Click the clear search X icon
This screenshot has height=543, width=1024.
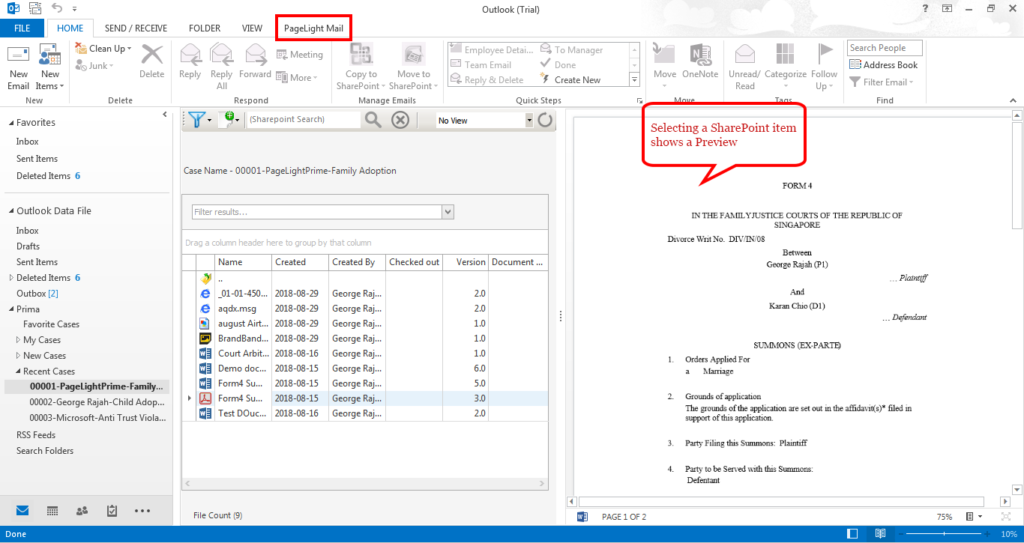(x=400, y=120)
